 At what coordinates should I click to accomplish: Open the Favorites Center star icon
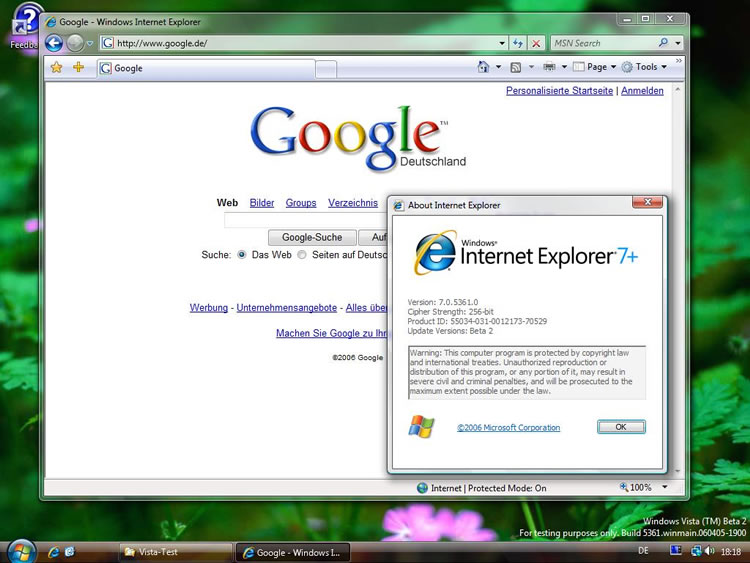[x=56, y=67]
